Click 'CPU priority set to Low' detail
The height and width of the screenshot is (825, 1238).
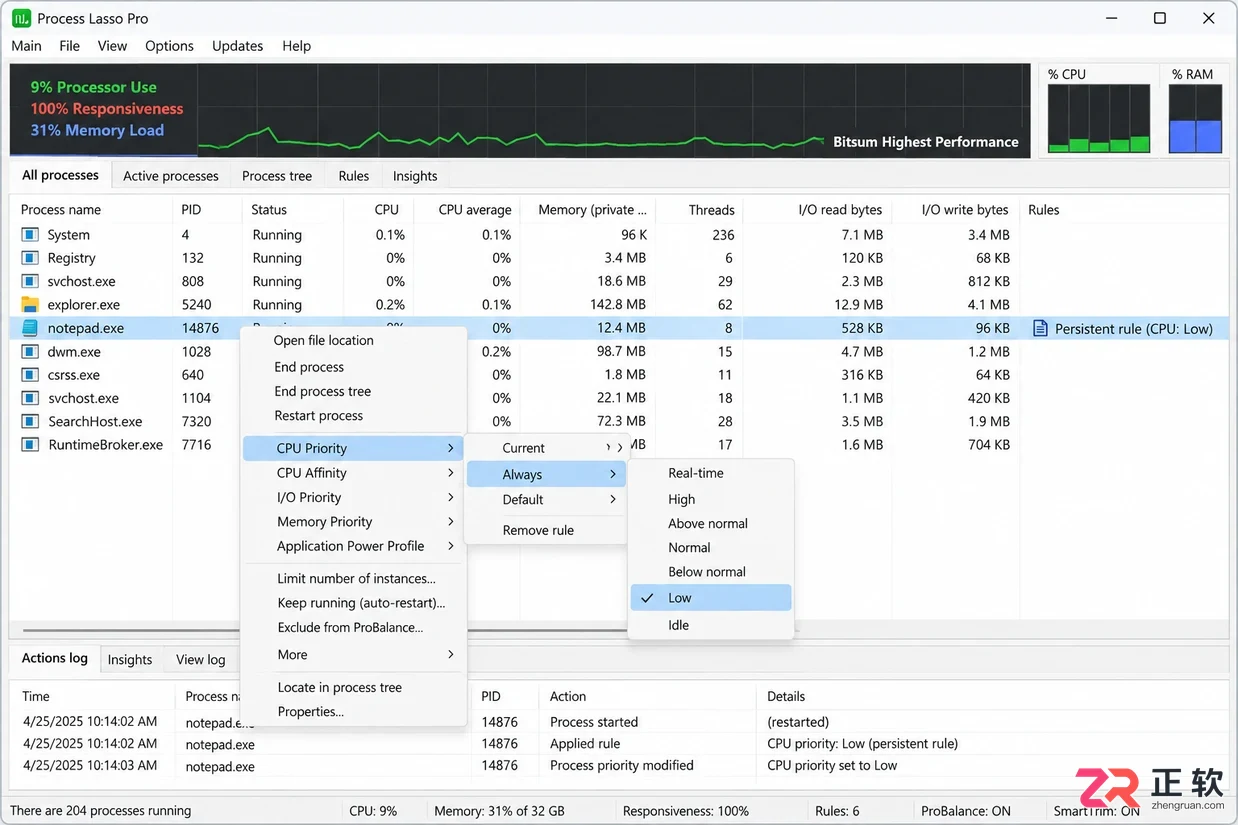[832, 766]
